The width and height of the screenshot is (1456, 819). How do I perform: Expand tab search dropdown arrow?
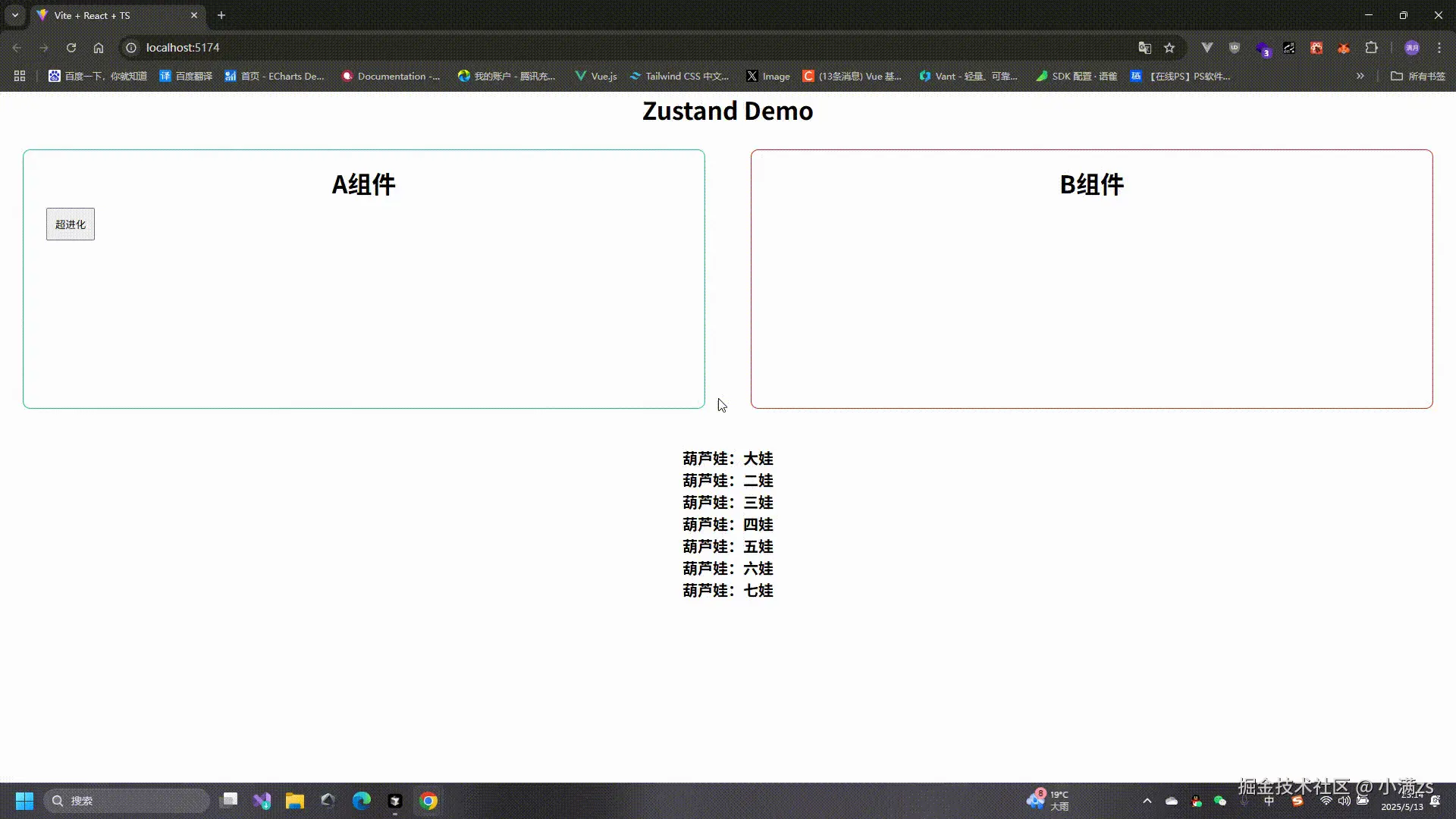click(15, 15)
